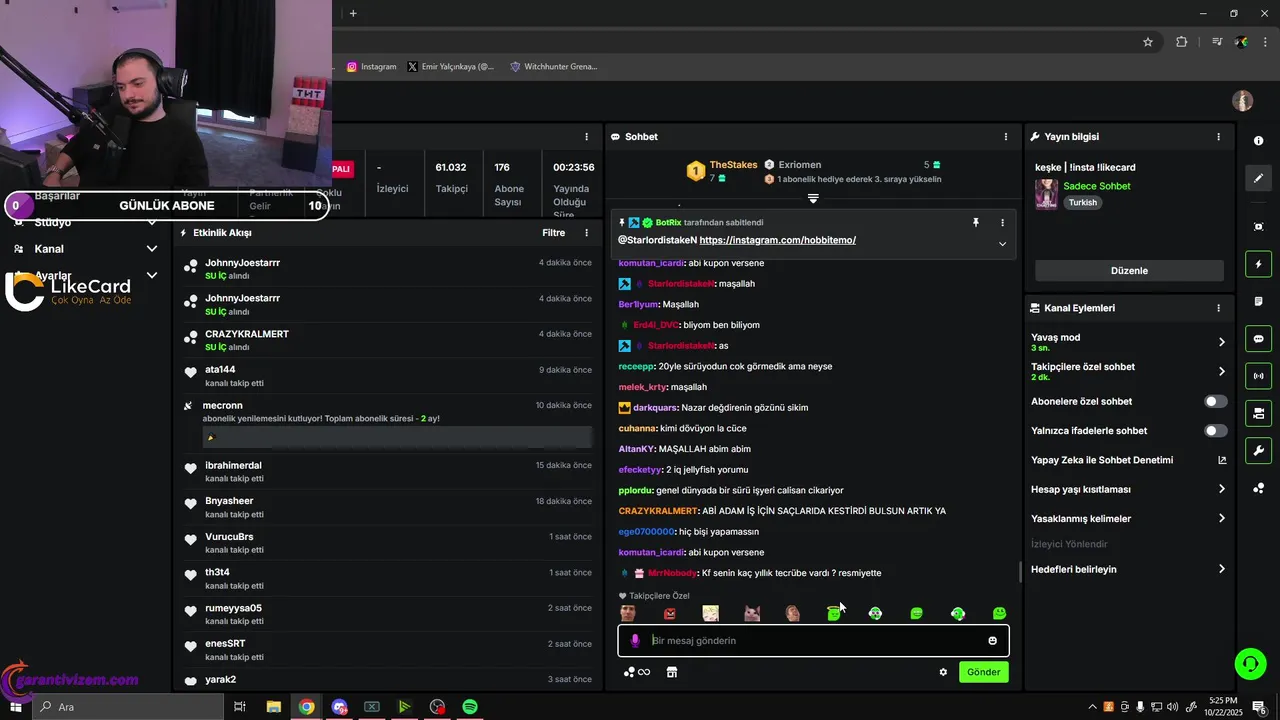Open the Etkinlik Akışı panel options menu

(x=587, y=233)
